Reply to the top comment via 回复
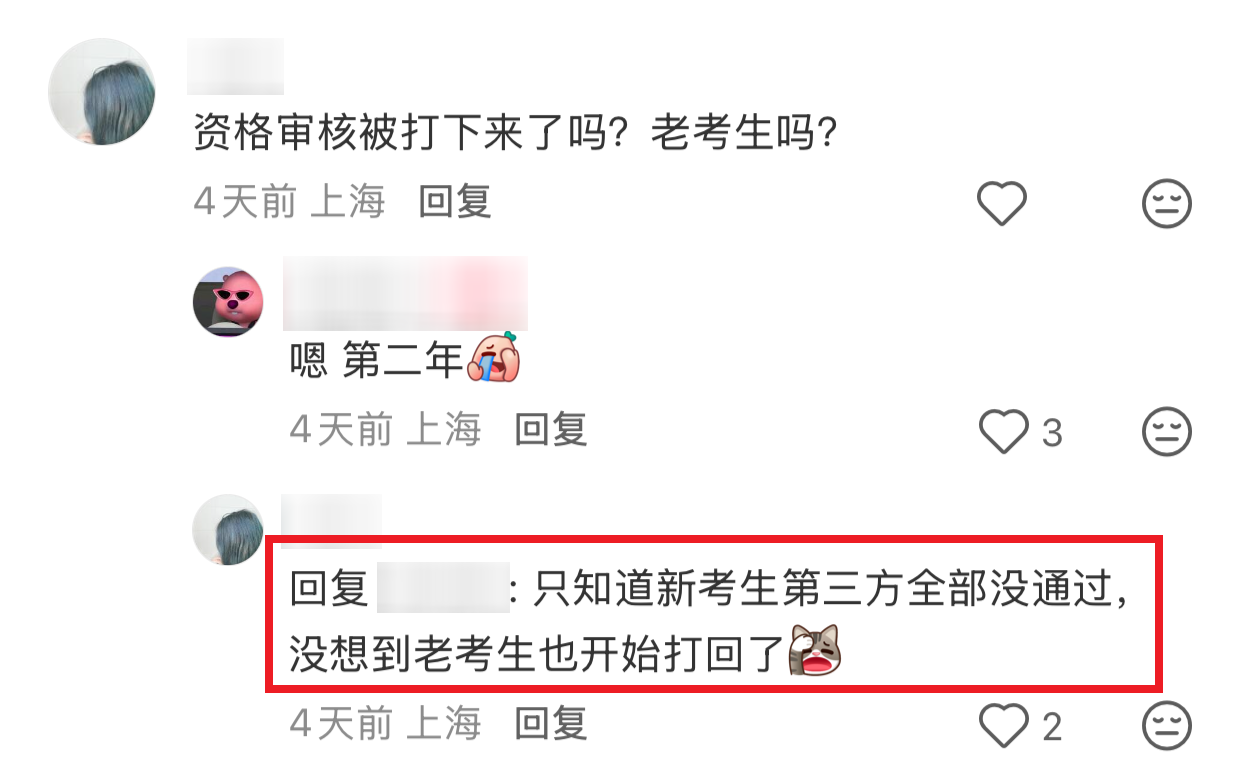This screenshot has width=1242, height=772. pos(455,202)
